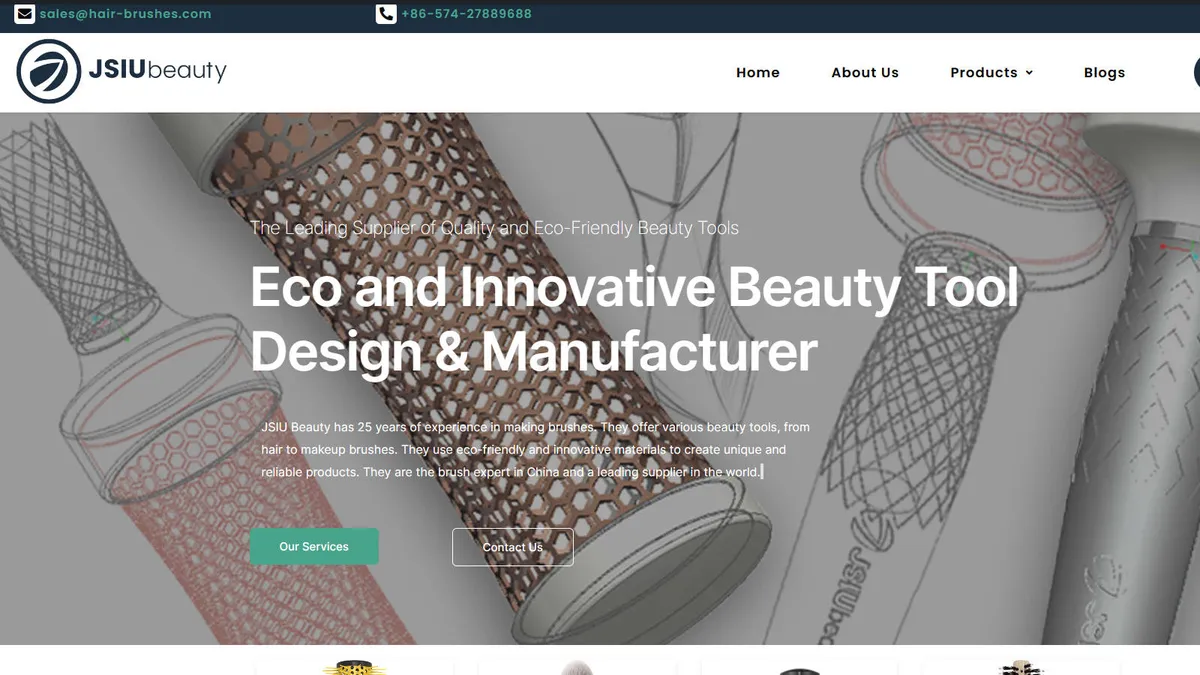Click the JSIU circular leaf logo
The image size is (1200, 675).
tap(49, 72)
